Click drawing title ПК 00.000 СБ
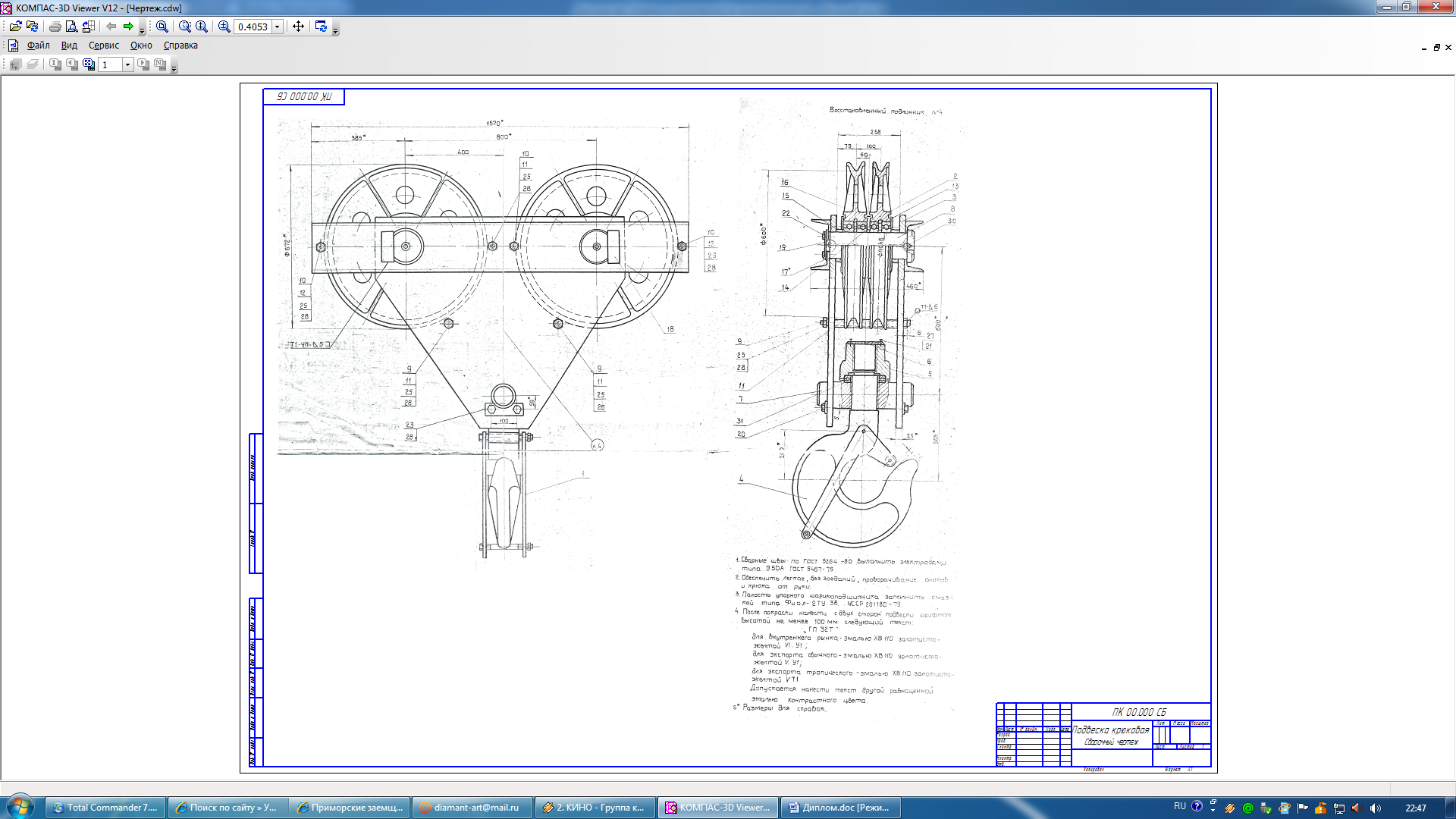The image size is (1456, 819). (1139, 712)
